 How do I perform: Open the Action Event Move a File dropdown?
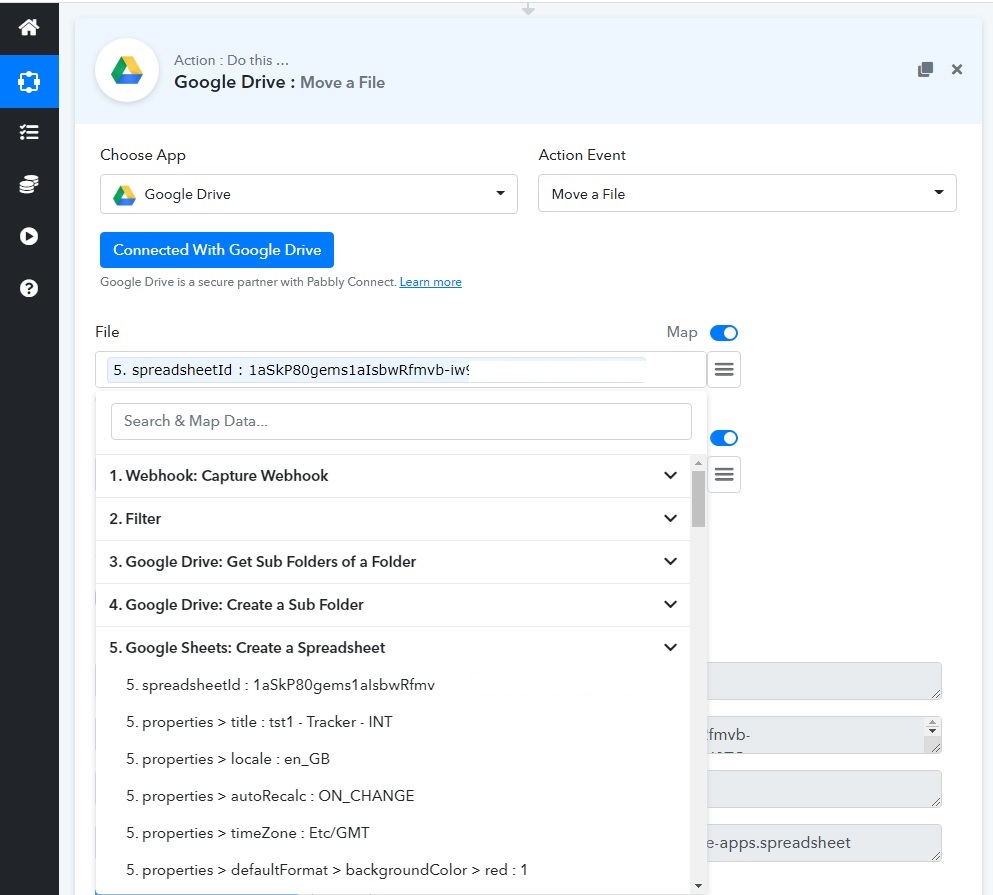747,193
